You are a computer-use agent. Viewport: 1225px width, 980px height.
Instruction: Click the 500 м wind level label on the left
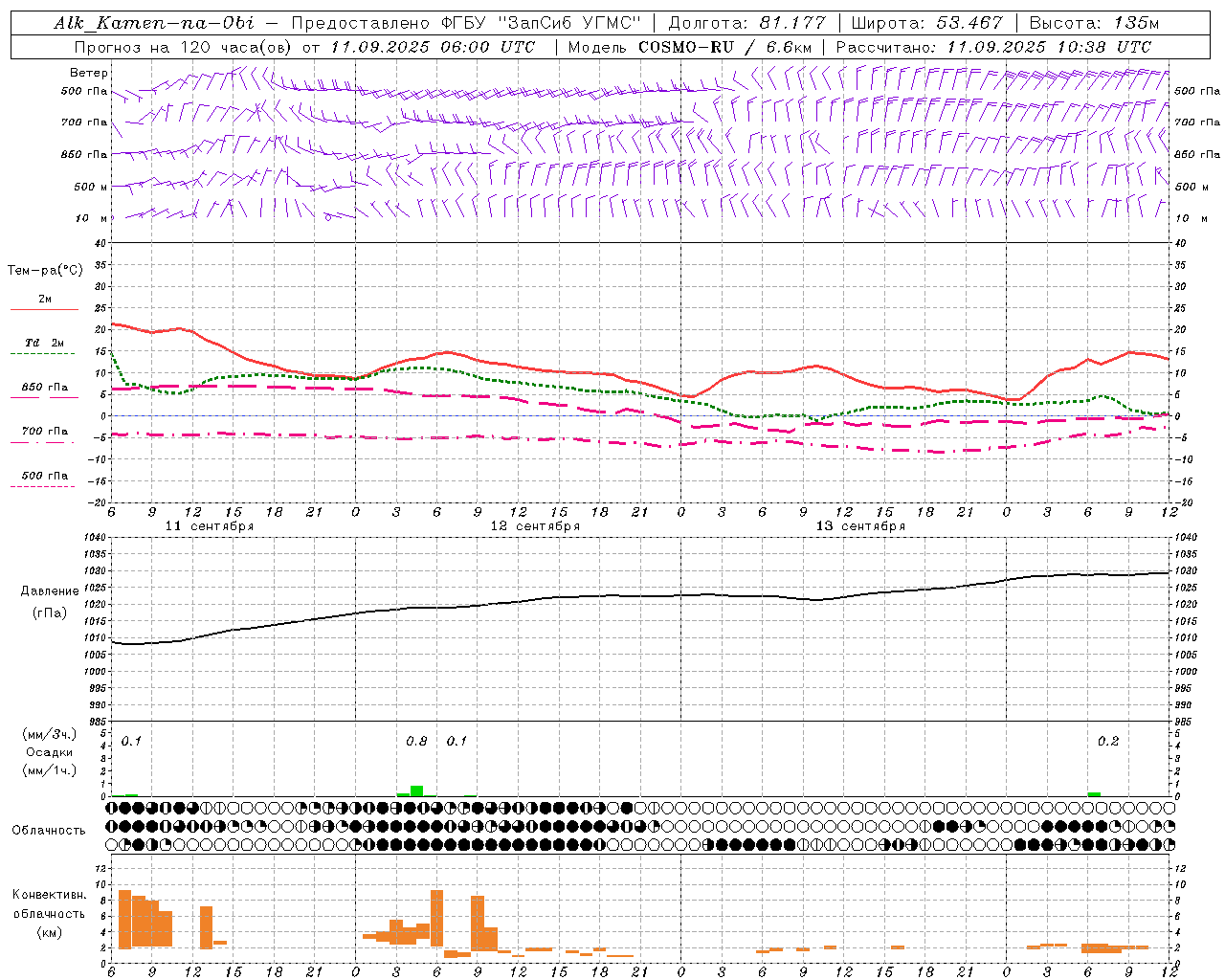(x=91, y=187)
